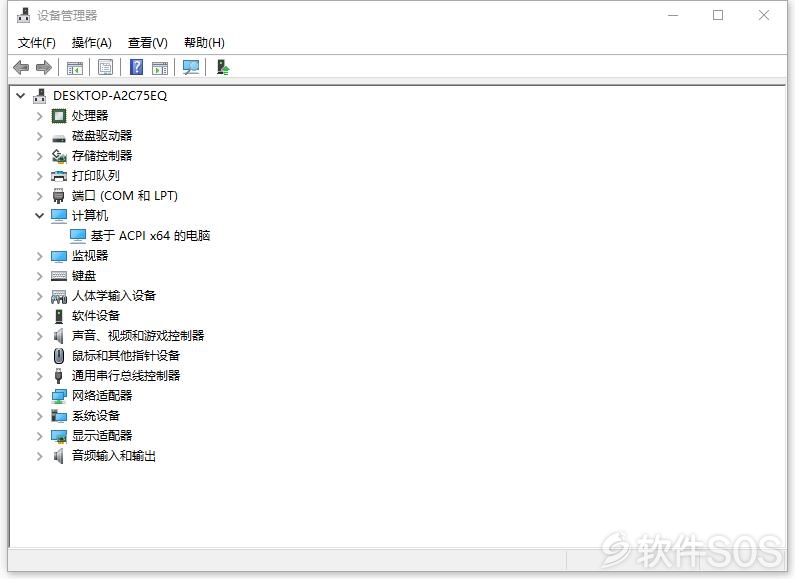The width and height of the screenshot is (795, 579).
Task: Select the 声音、视频和游戏控制器 label
Action: [138, 336]
